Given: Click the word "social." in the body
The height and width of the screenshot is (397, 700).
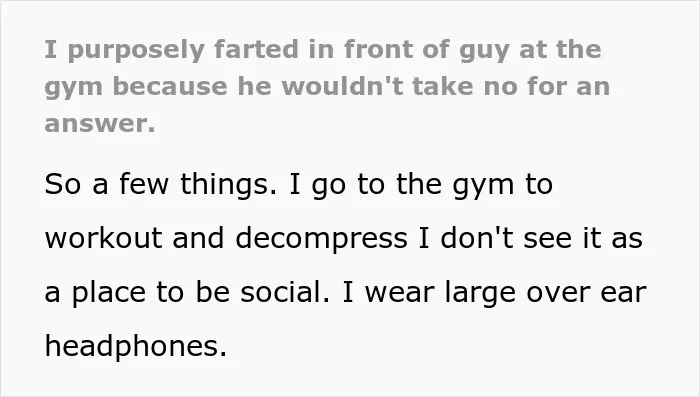Looking at the screenshot, I should point(285,292).
